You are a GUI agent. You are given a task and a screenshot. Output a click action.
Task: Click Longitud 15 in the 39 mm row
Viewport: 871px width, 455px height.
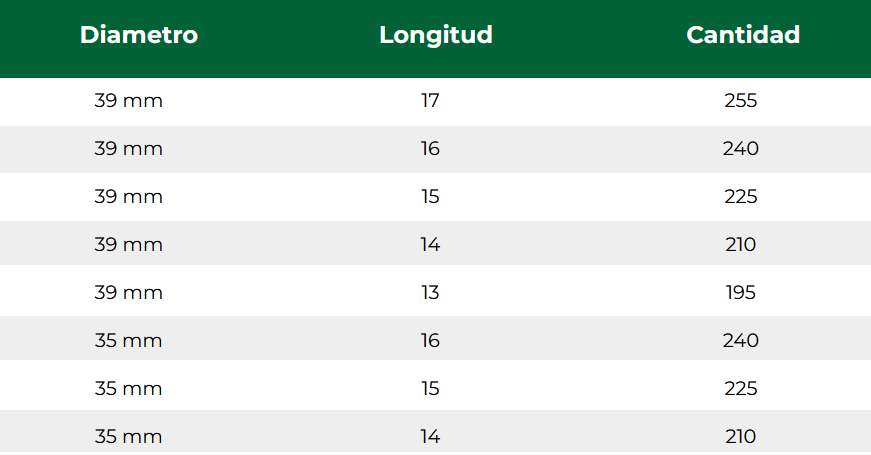pos(430,197)
